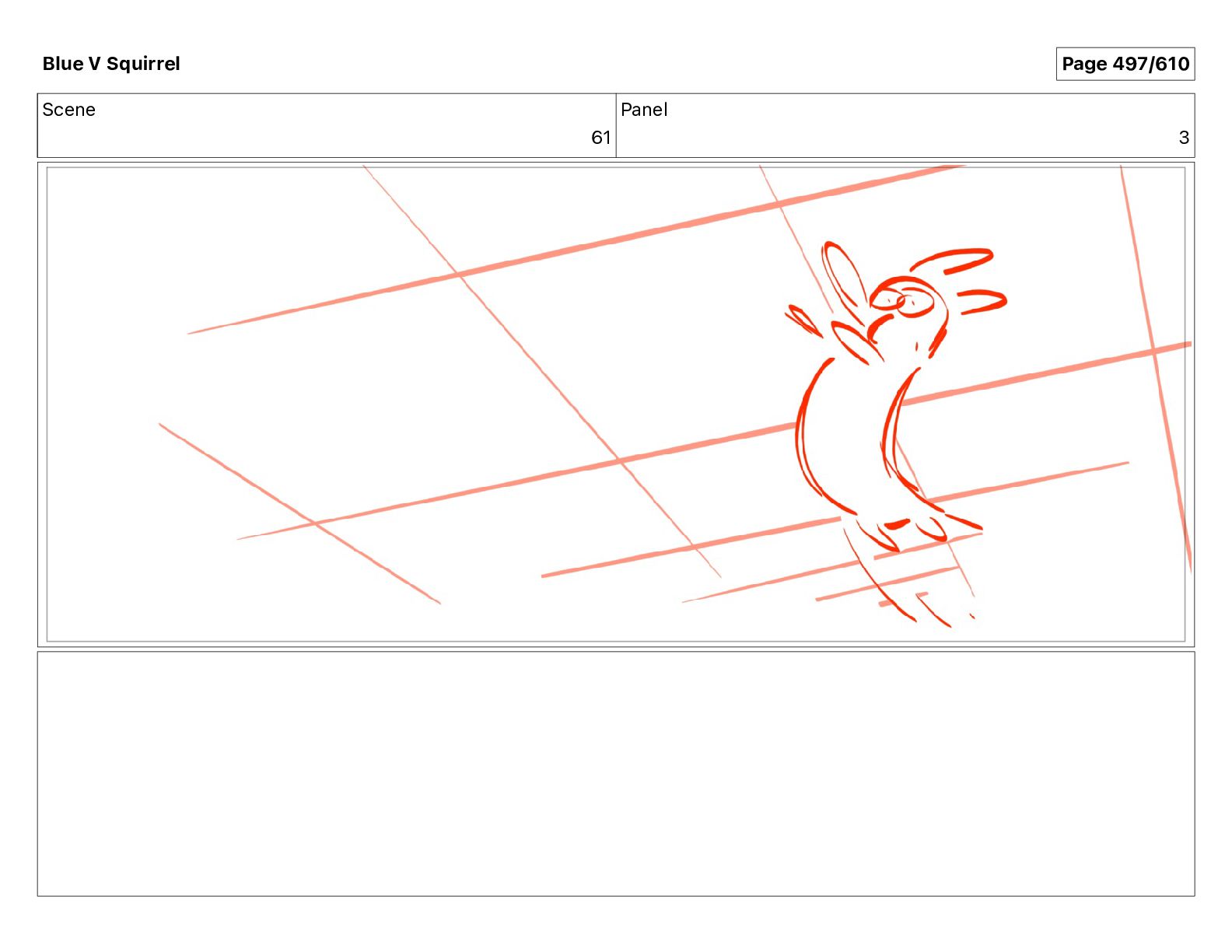Click the panel number 3
The width and height of the screenshot is (1232, 952).
click(1184, 138)
